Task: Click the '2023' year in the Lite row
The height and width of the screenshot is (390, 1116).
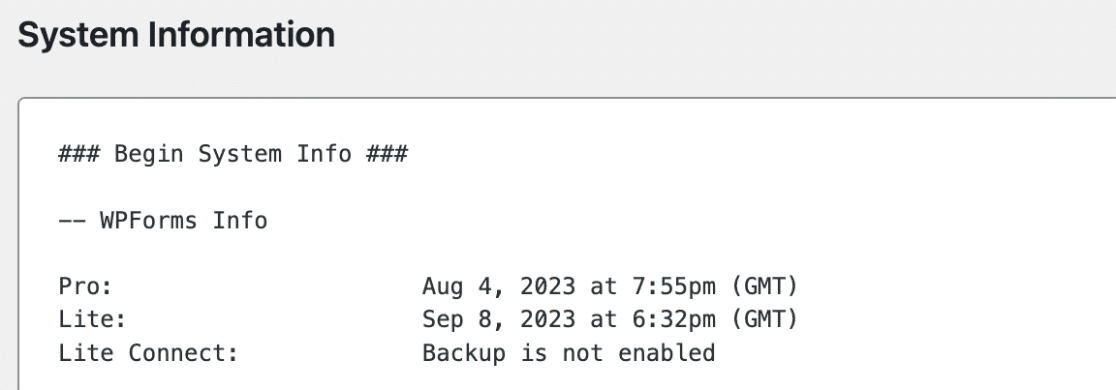Action: 547,320
